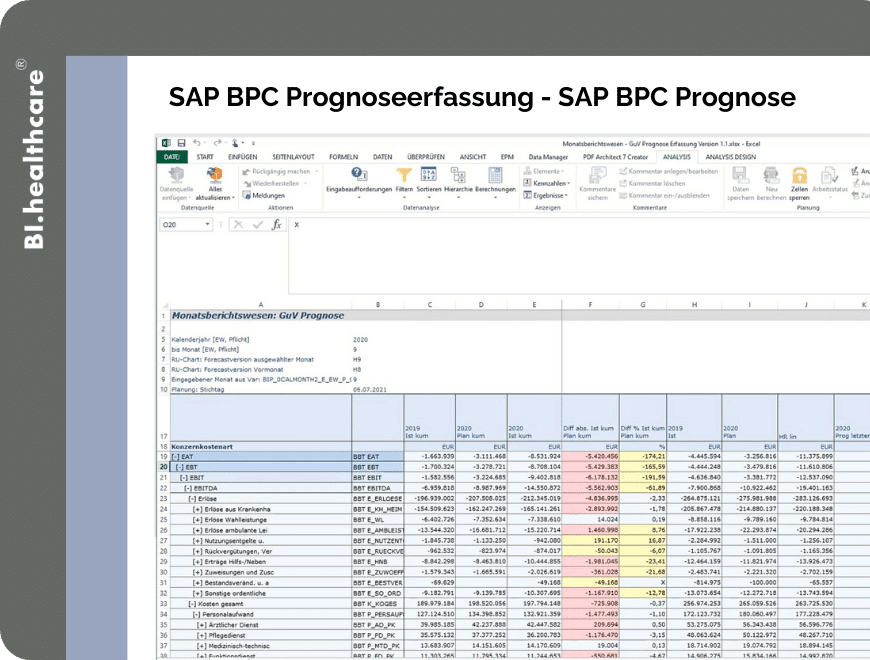The image size is (870, 660).
Task: Switch to the EINFÜGEN tab
Action: 242,157
